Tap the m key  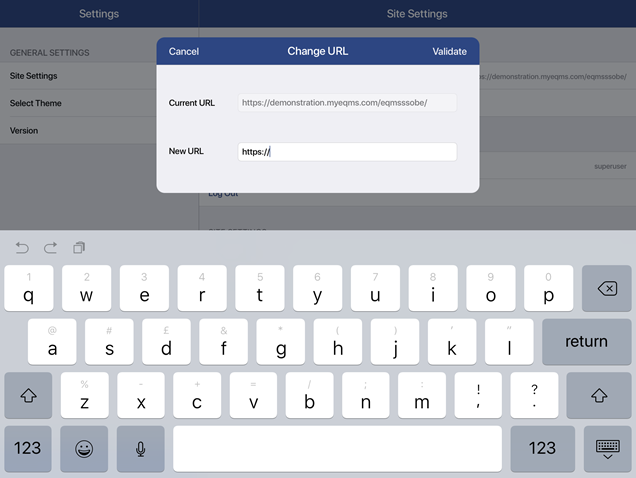422,395
